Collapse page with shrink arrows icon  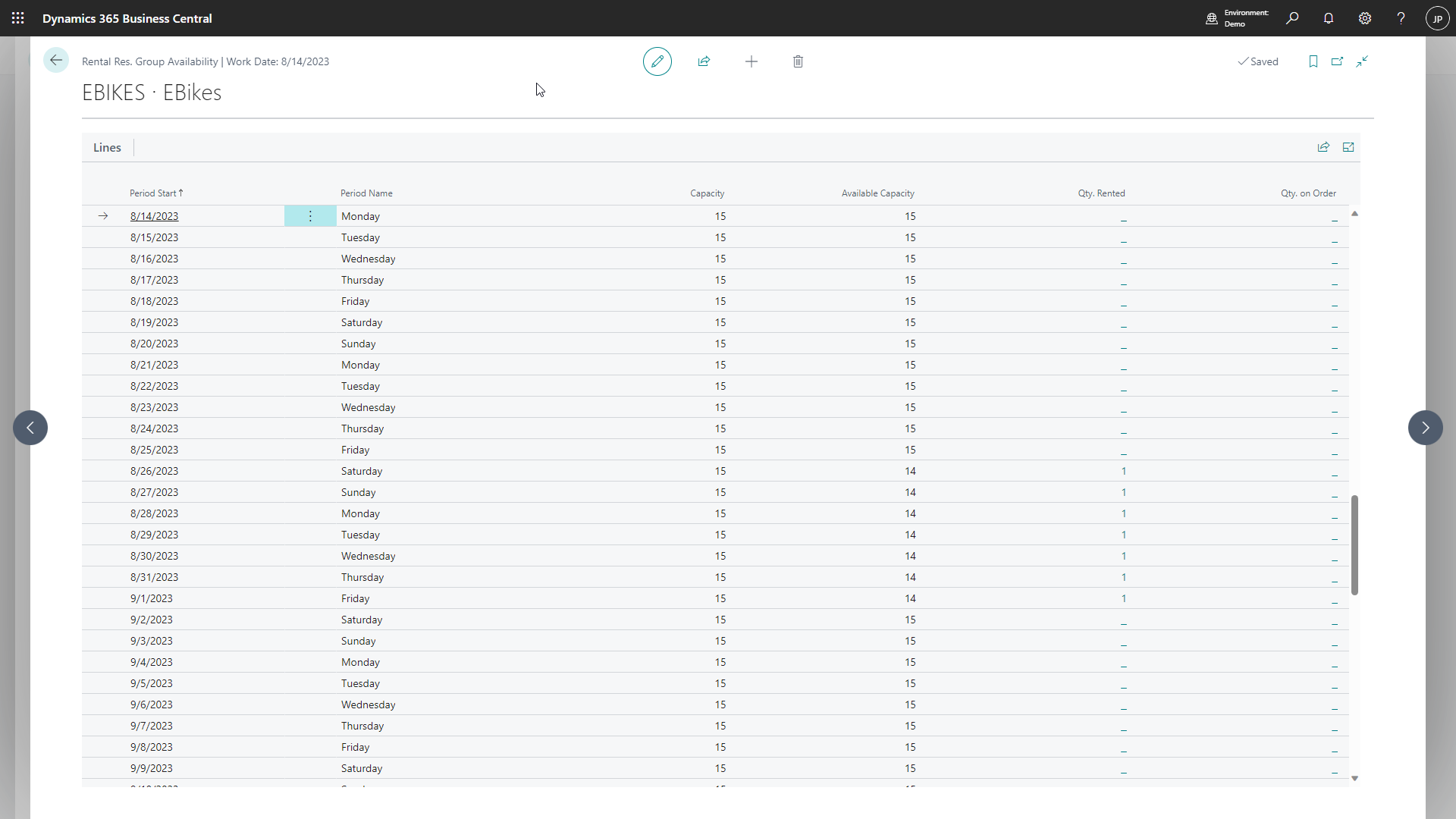pos(1363,61)
